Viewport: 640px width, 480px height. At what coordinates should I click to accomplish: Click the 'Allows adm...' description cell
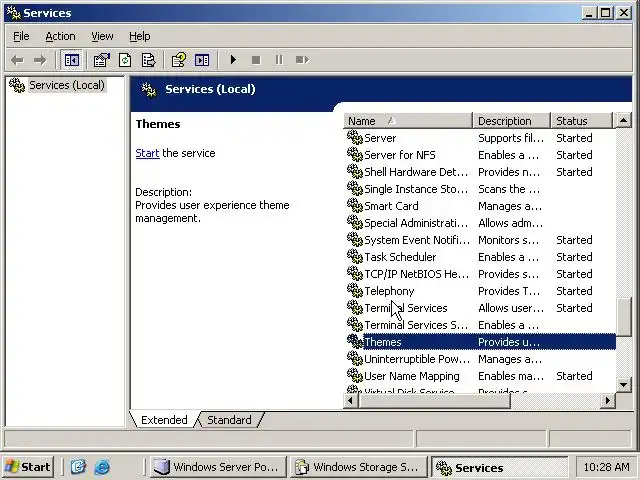(511, 223)
